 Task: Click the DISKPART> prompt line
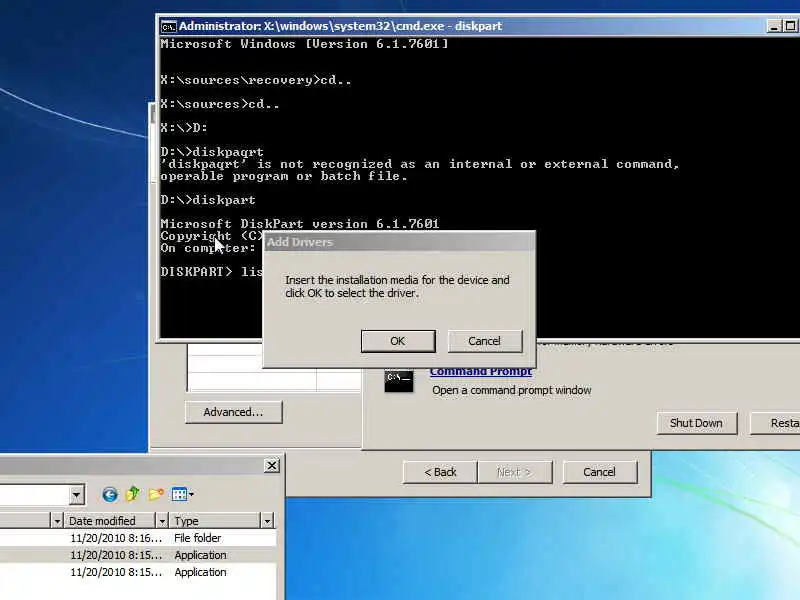(211, 272)
